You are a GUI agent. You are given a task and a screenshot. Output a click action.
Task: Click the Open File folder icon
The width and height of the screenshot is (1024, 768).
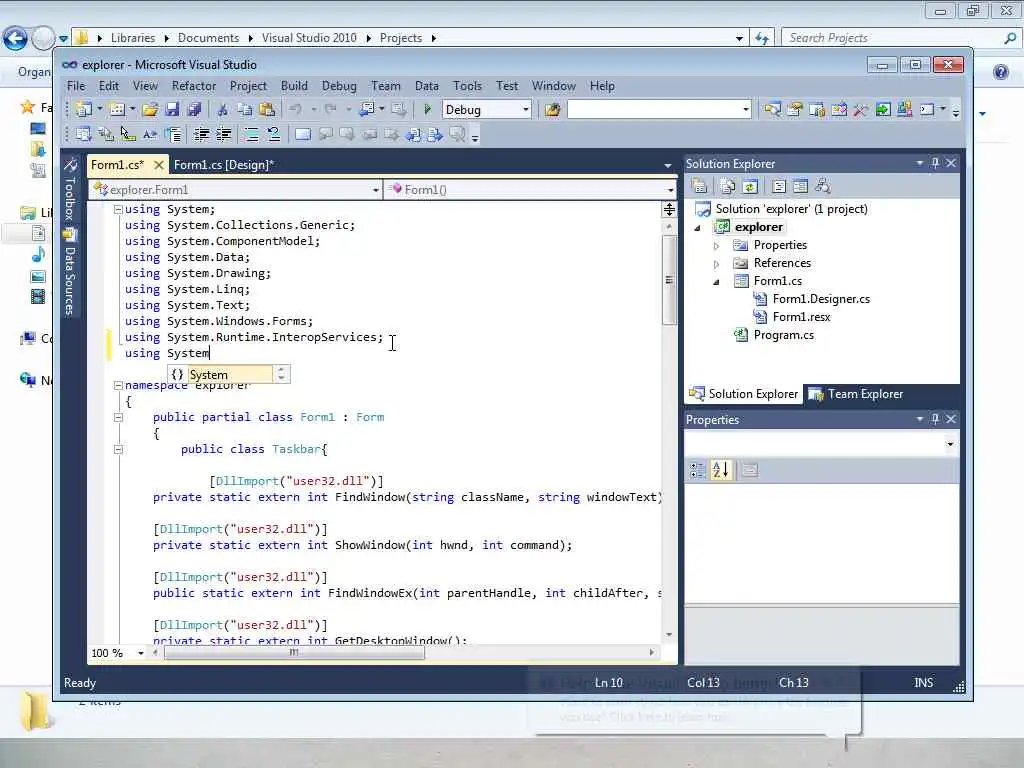coord(150,110)
